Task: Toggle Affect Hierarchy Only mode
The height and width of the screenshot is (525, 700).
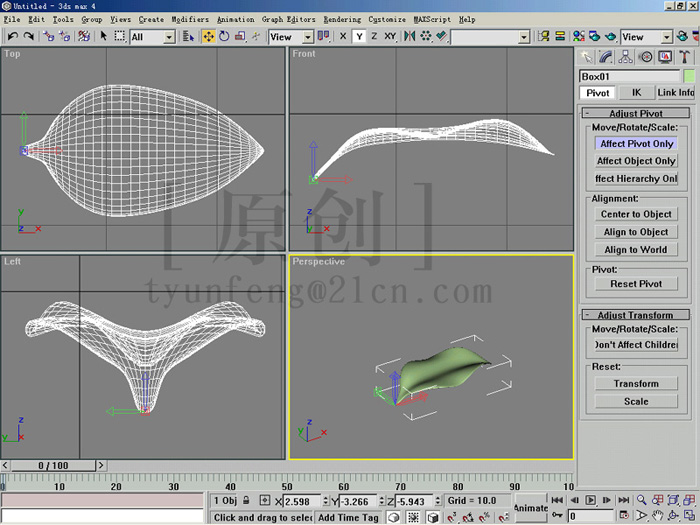Action: (636, 179)
